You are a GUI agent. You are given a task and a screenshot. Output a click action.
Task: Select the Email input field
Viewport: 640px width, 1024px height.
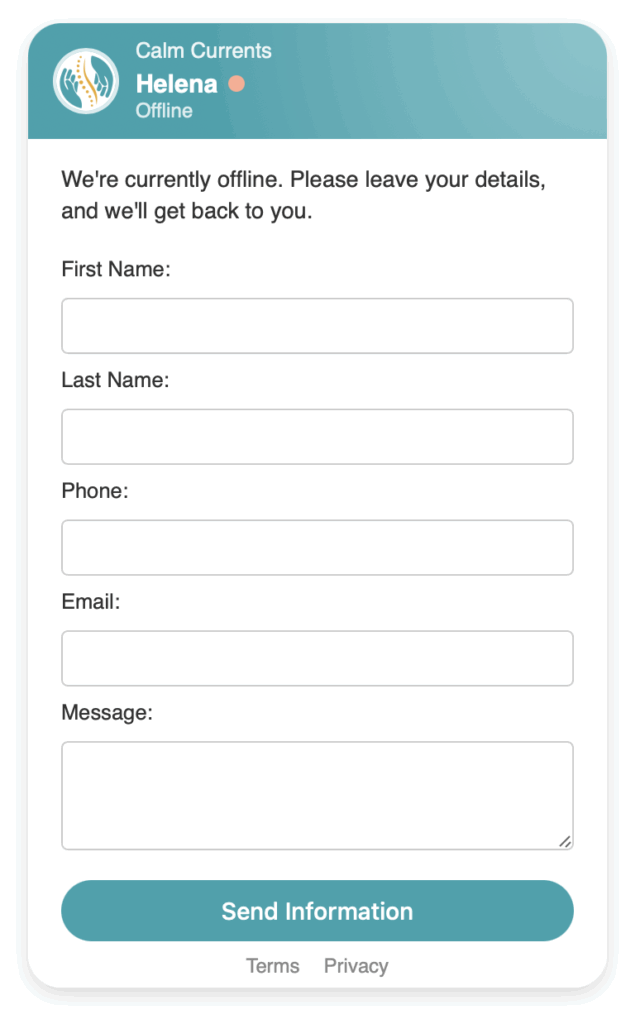coord(317,658)
